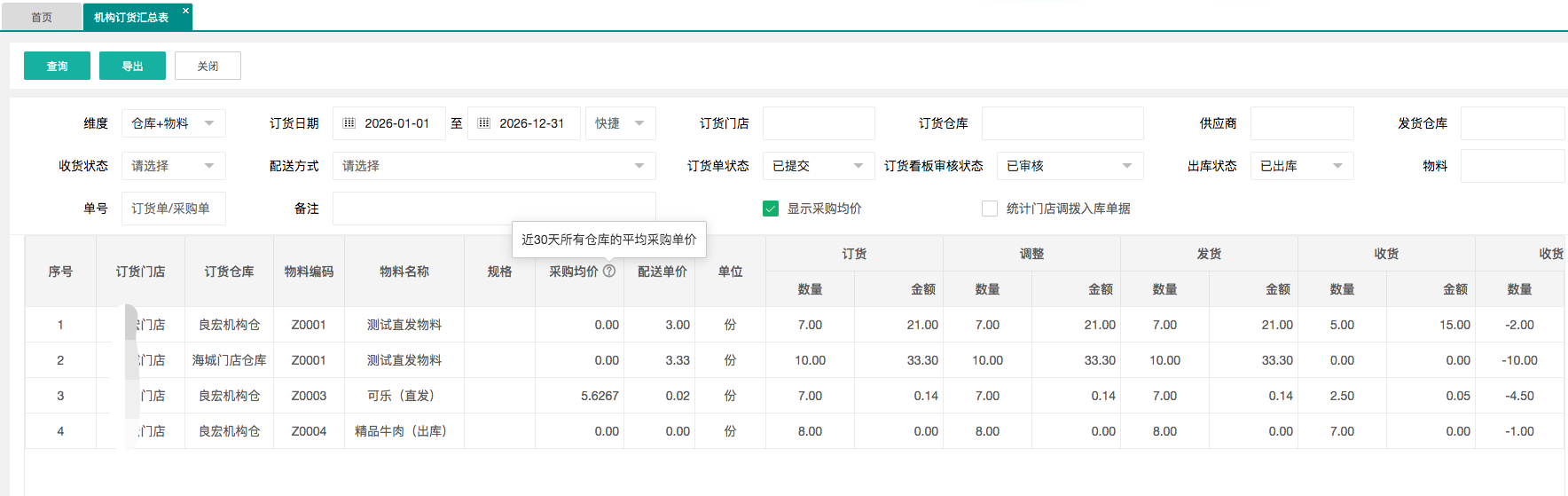Select the 精品牛肉（出库） cell
The image size is (1568, 496).
click(x=404, y=431)
